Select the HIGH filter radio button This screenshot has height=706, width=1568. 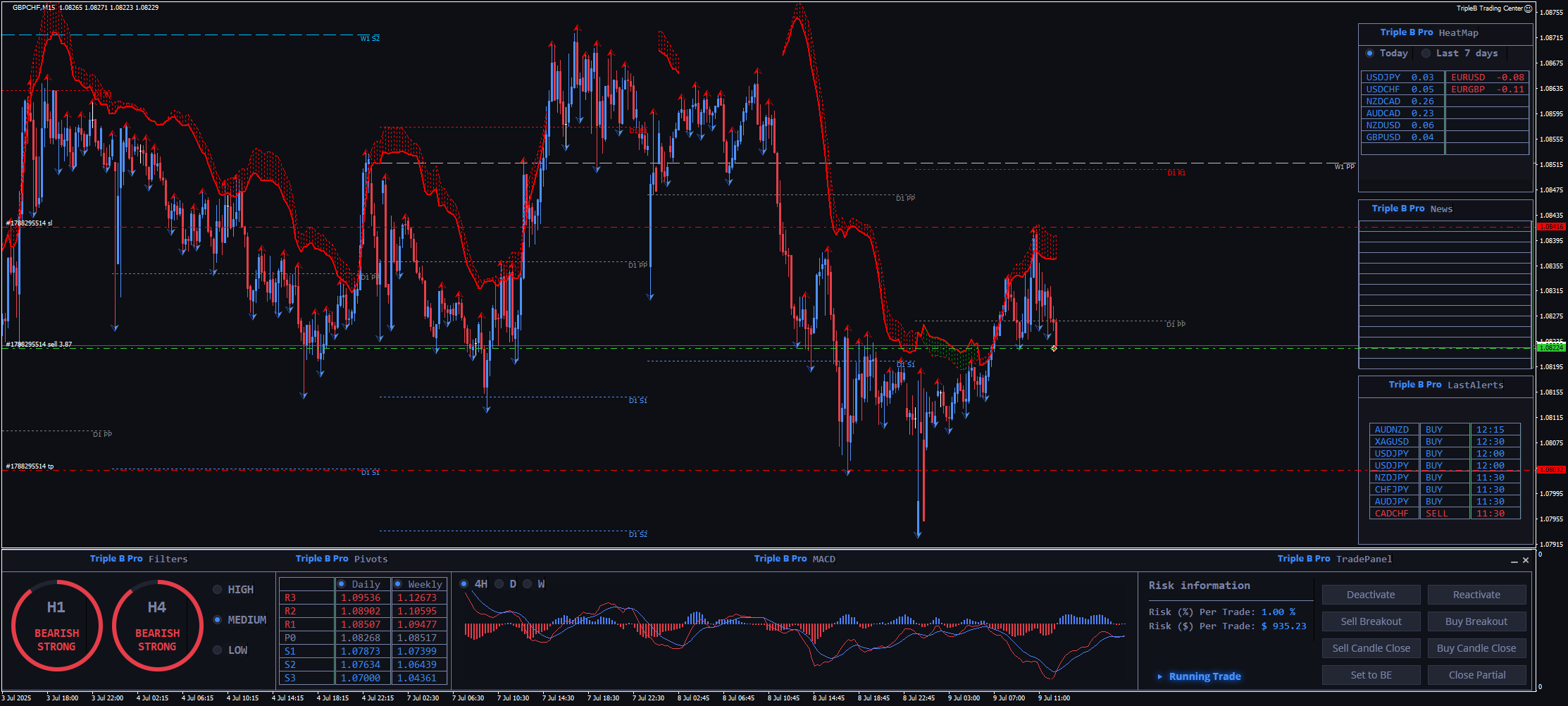click(x=218, y=590)
